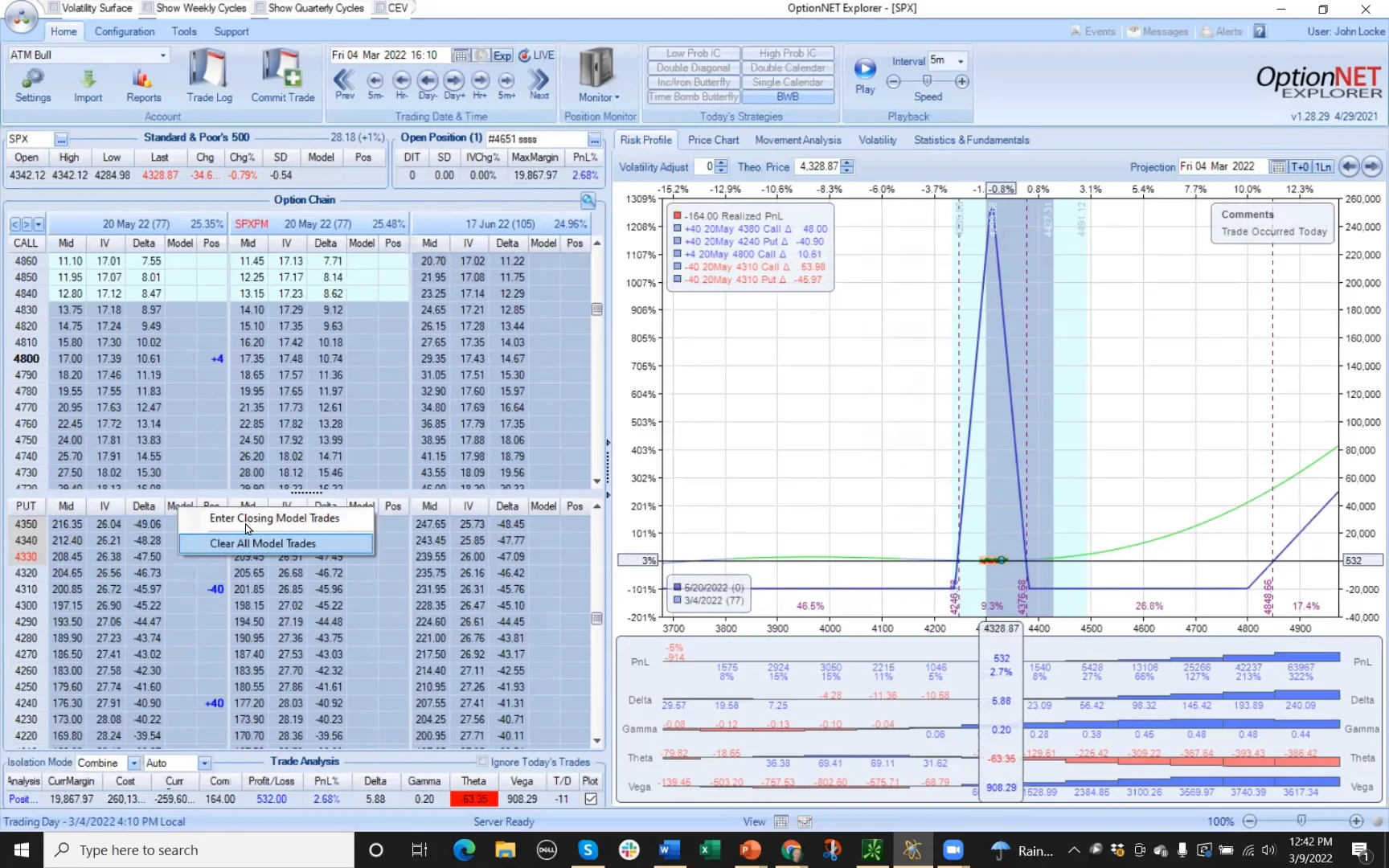Jump to Next trading date
Image resolution: width=1389 pixels, height=868 pixels.
click(x=539, y=84)
